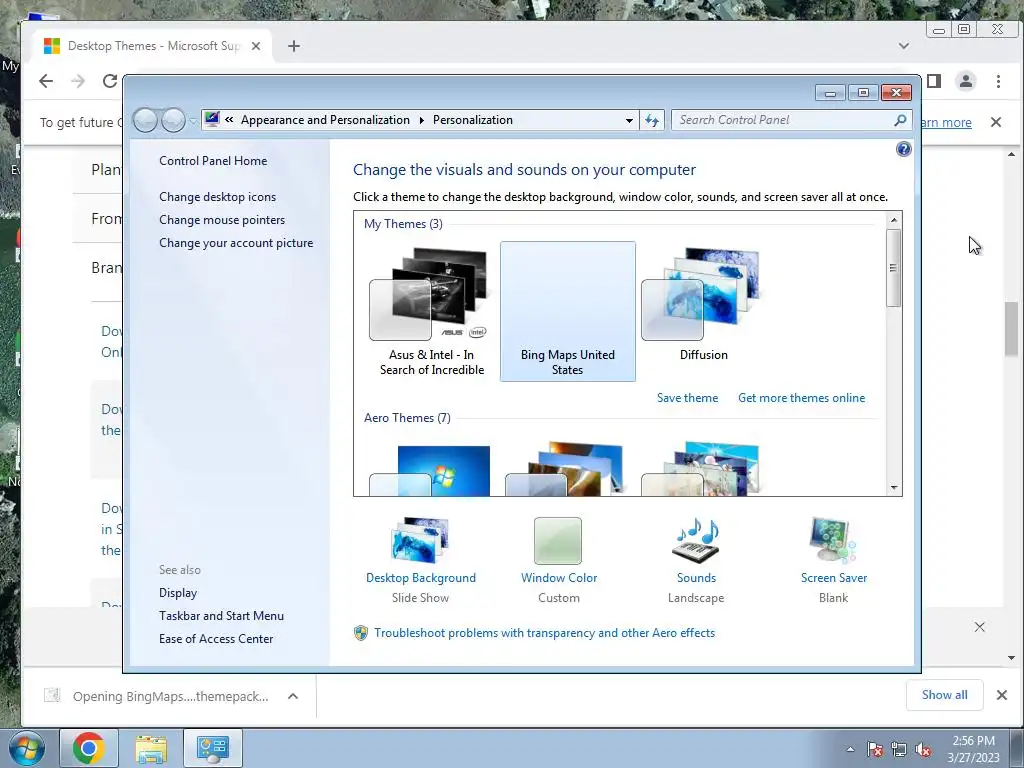The image size is (1024, 768).
Task: Select the Windows 7 Aero theme thumbnail
Action: (x=432, y=469)
